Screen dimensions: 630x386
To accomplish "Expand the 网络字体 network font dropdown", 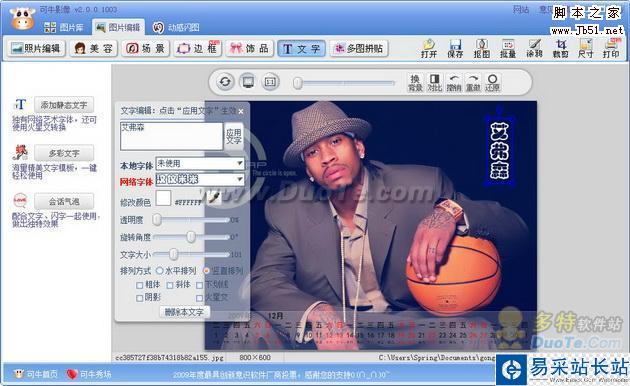I will (x=239, y=179).
